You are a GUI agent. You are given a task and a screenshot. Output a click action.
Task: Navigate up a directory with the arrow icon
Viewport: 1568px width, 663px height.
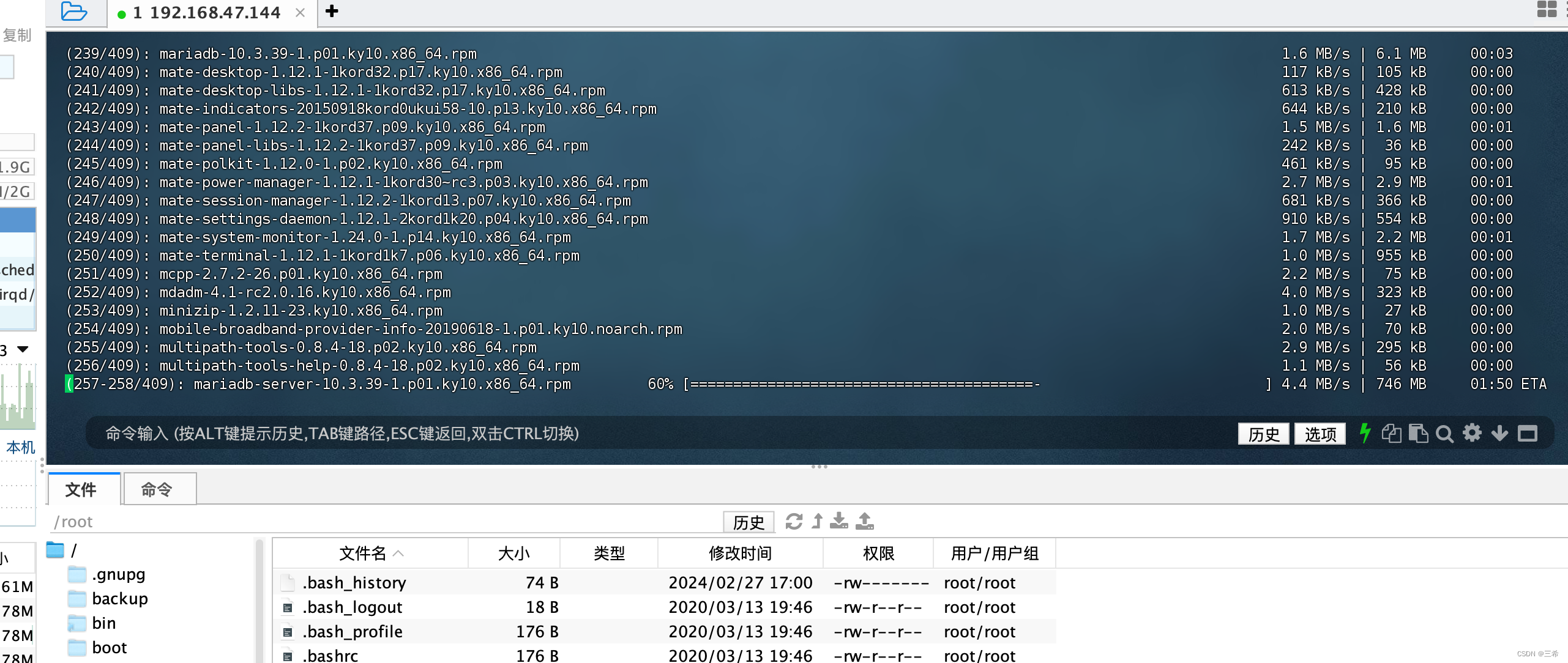[816, 522]
